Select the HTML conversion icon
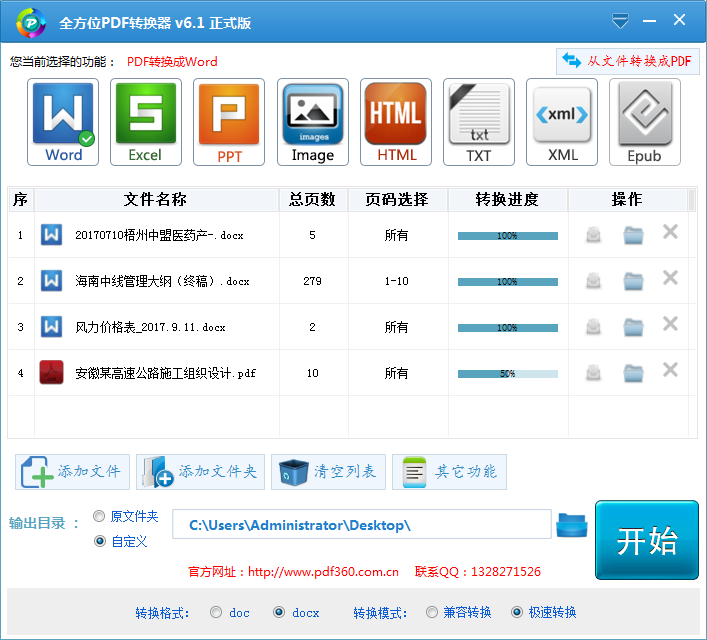The height and width of the screenshot is (640, 707). click(396, 122)
